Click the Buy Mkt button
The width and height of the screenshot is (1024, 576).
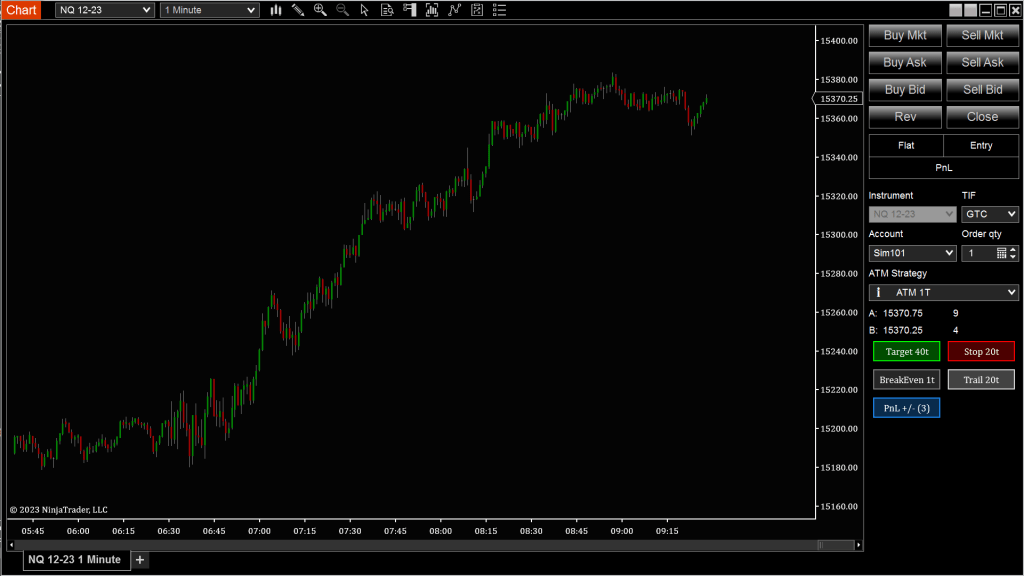click(905, 35)
